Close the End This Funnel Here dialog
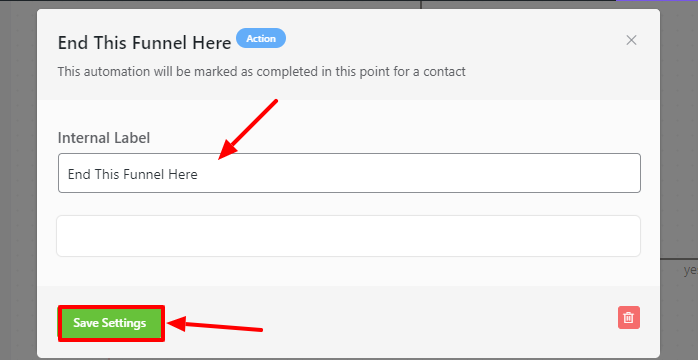The width and height of the screenshot is (698, 360). (x=631, y=40)
